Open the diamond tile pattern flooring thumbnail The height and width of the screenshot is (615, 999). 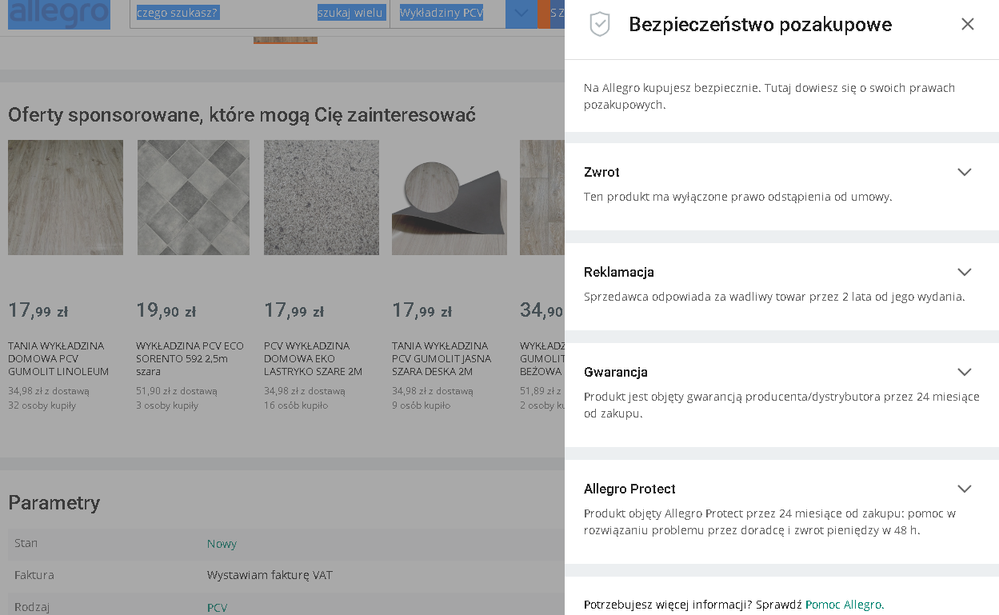pyautogui.click(x=193, y=197)
